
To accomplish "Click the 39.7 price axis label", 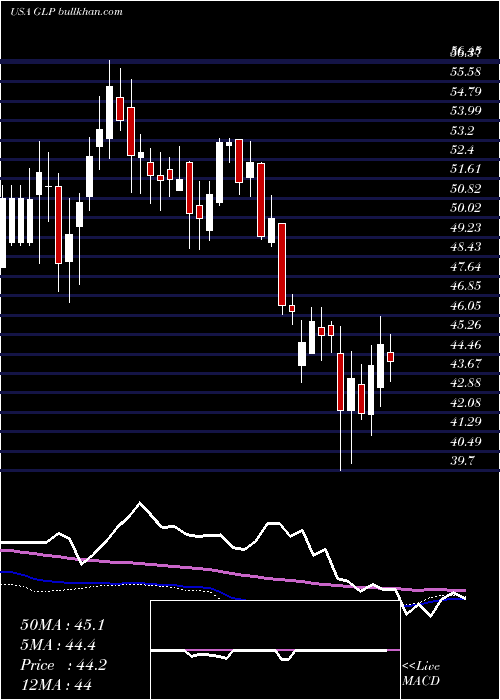I will click(x=463, y=461).
